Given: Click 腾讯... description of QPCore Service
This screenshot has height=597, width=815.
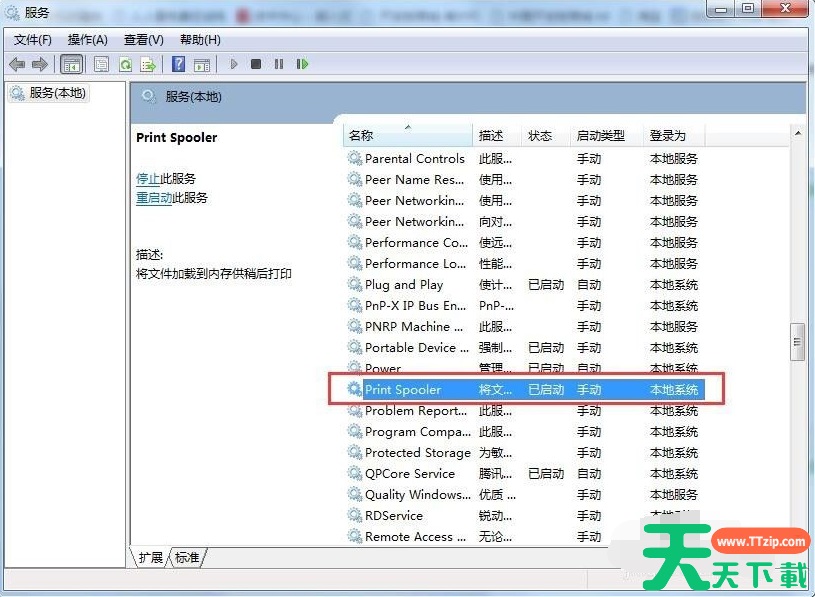Looking at the screenshot, I should point(495,473).
